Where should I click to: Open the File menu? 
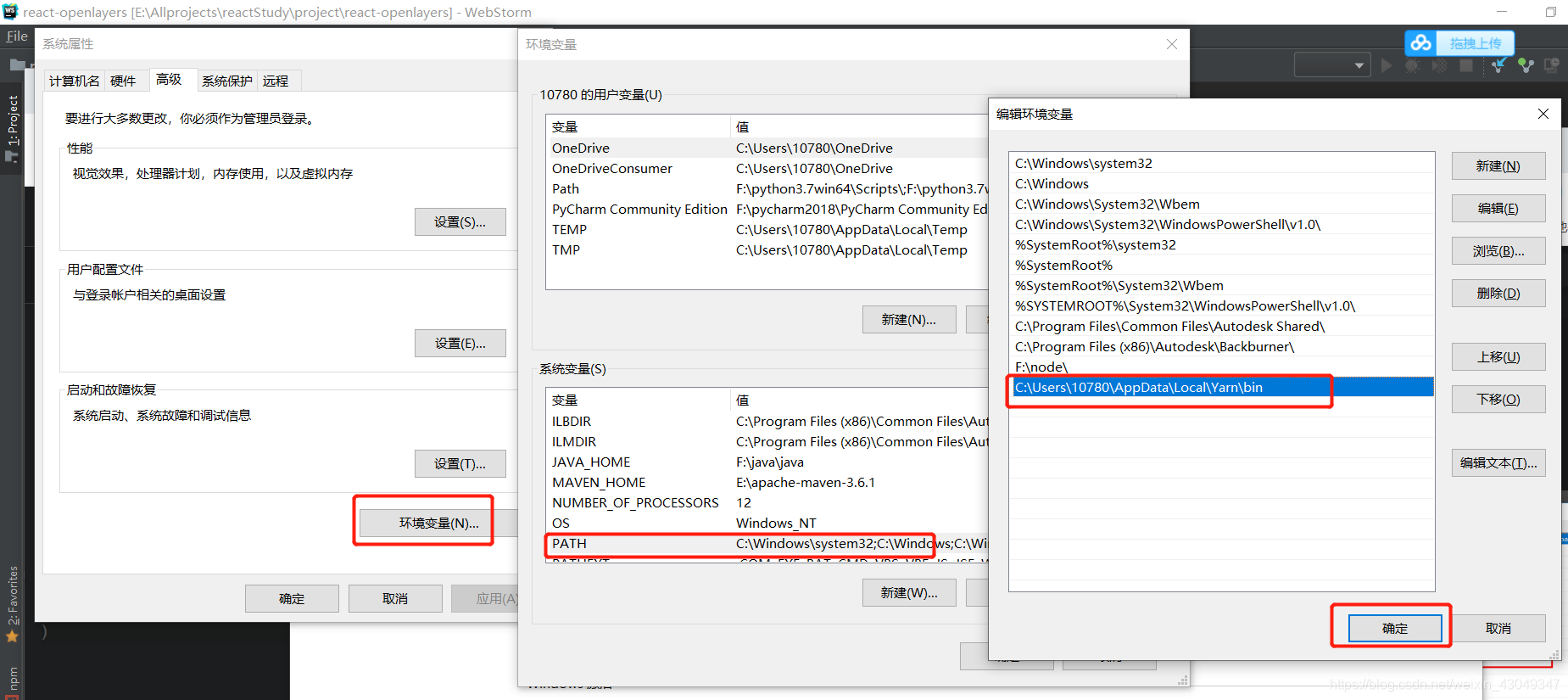[17, 36]
